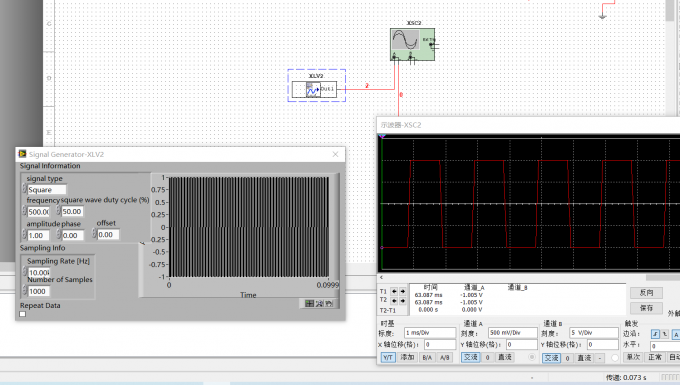Viewport: 680px width, 385px height.
Task: Click X-axis position field
Action: (x=440, y=344)
